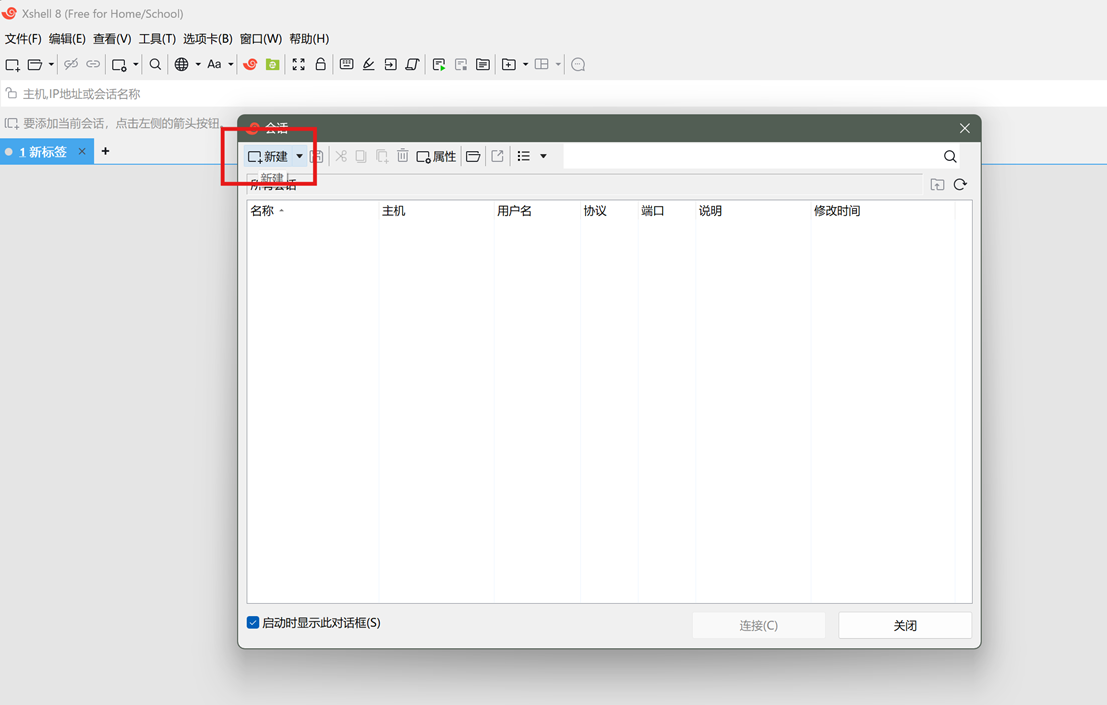The image size is (1107, 705).
Task: Expand the list view dropdown arrow
Action: pos(544,156)
